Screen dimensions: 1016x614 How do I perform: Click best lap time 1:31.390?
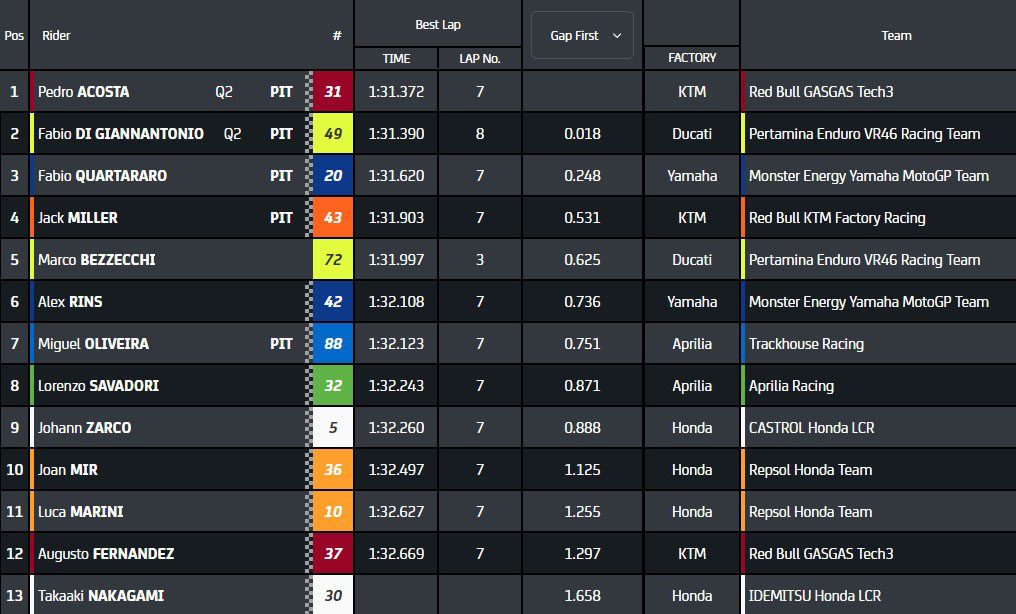(x=396, y=134)
